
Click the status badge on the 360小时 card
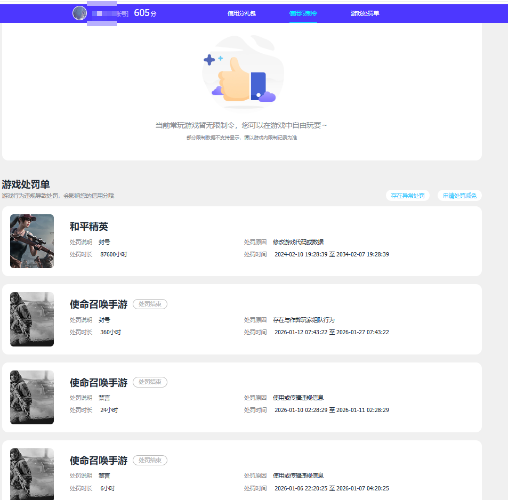(x=150, y=304)
